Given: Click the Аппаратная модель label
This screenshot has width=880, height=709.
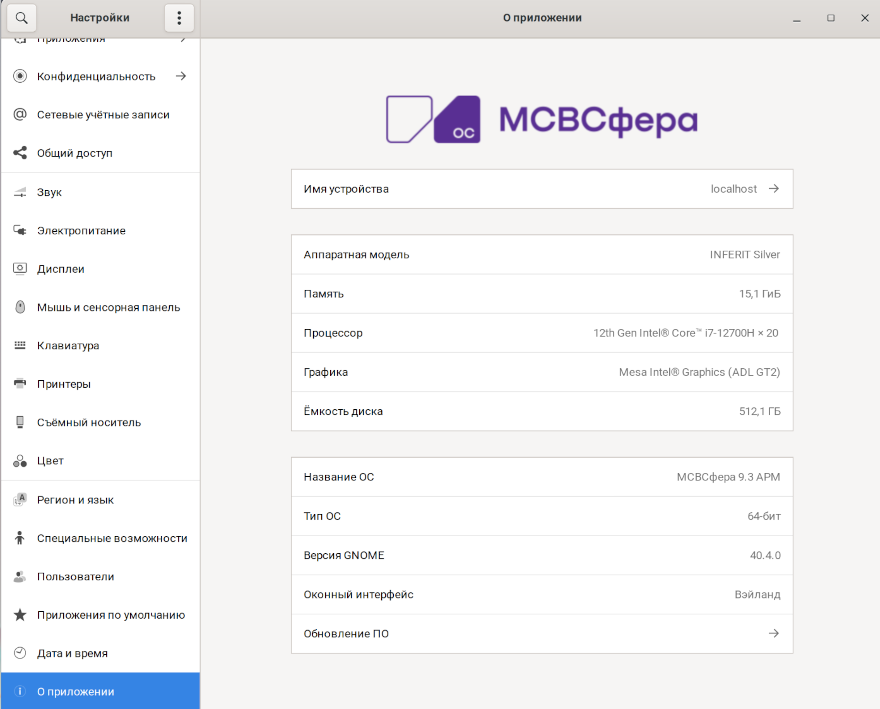Looking at the screenshot, I should coord(356,254).
